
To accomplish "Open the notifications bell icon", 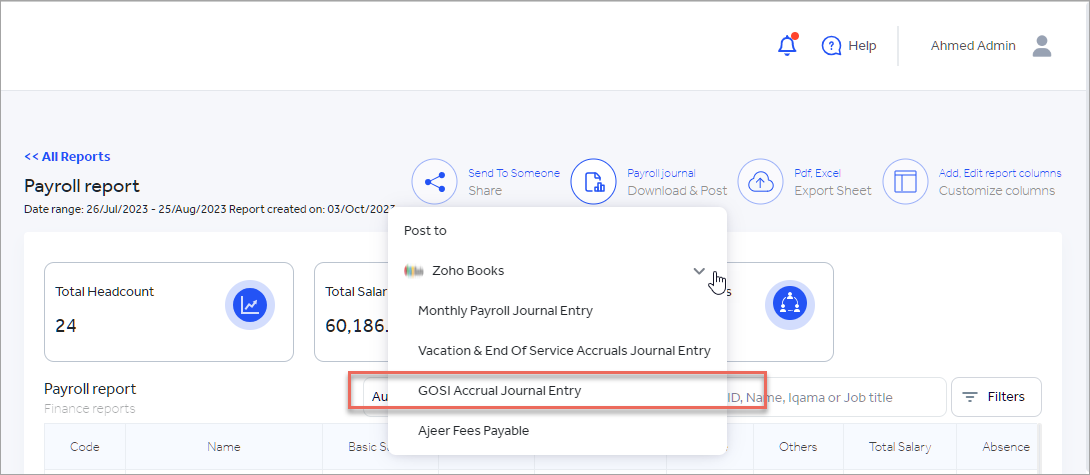I will pyautogui.click(x=787, y=46).
